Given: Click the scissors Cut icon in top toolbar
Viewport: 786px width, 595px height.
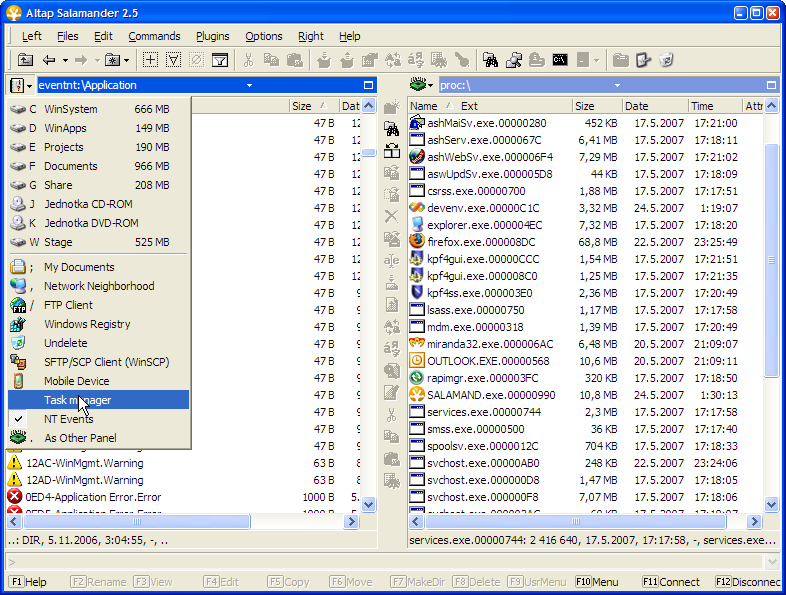Looking at the screenshot, I should (x=249, y=61).
